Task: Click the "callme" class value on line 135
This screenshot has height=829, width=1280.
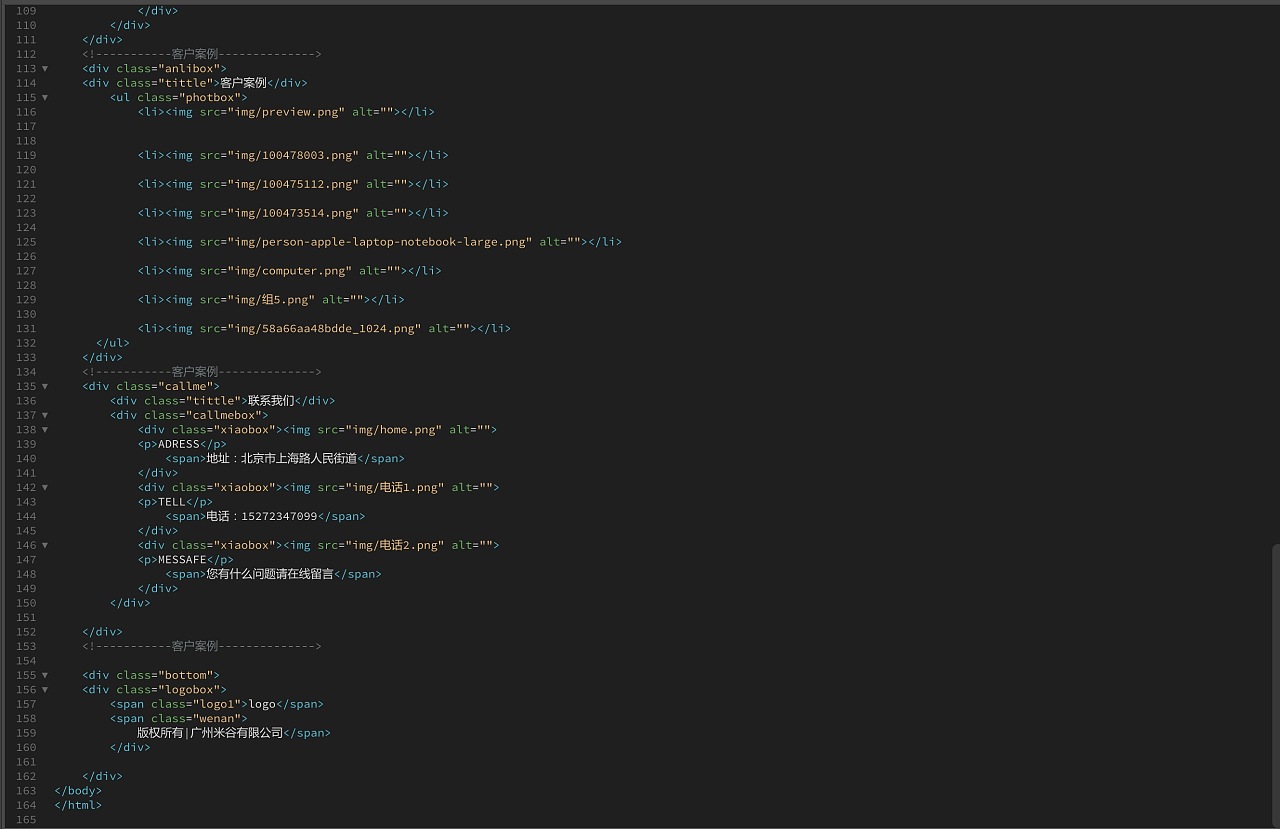Action: [186, 387]
